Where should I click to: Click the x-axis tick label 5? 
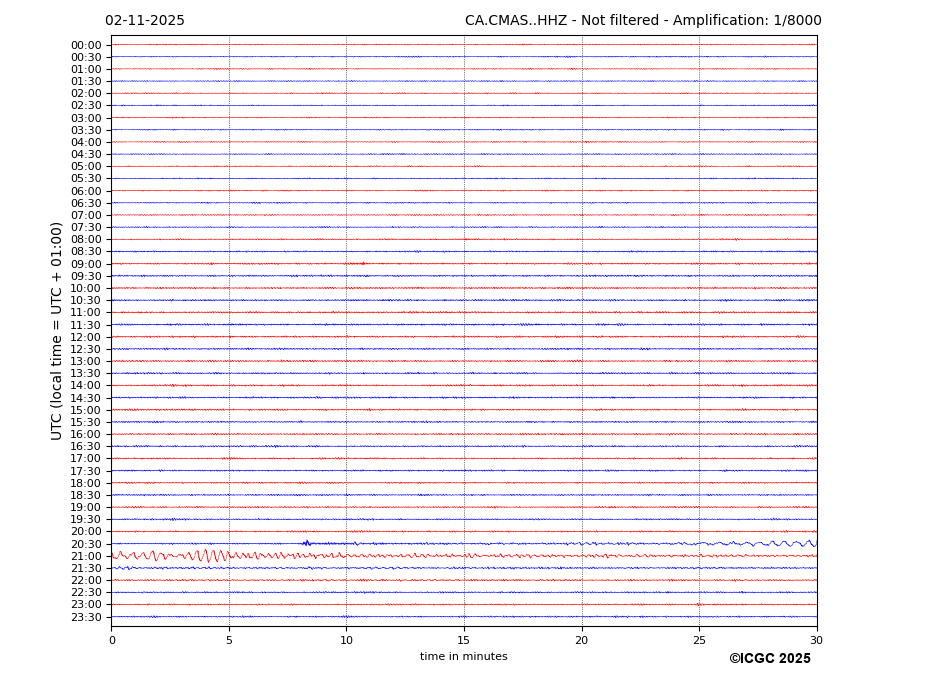pyautogui.click(x=229, y=640)
